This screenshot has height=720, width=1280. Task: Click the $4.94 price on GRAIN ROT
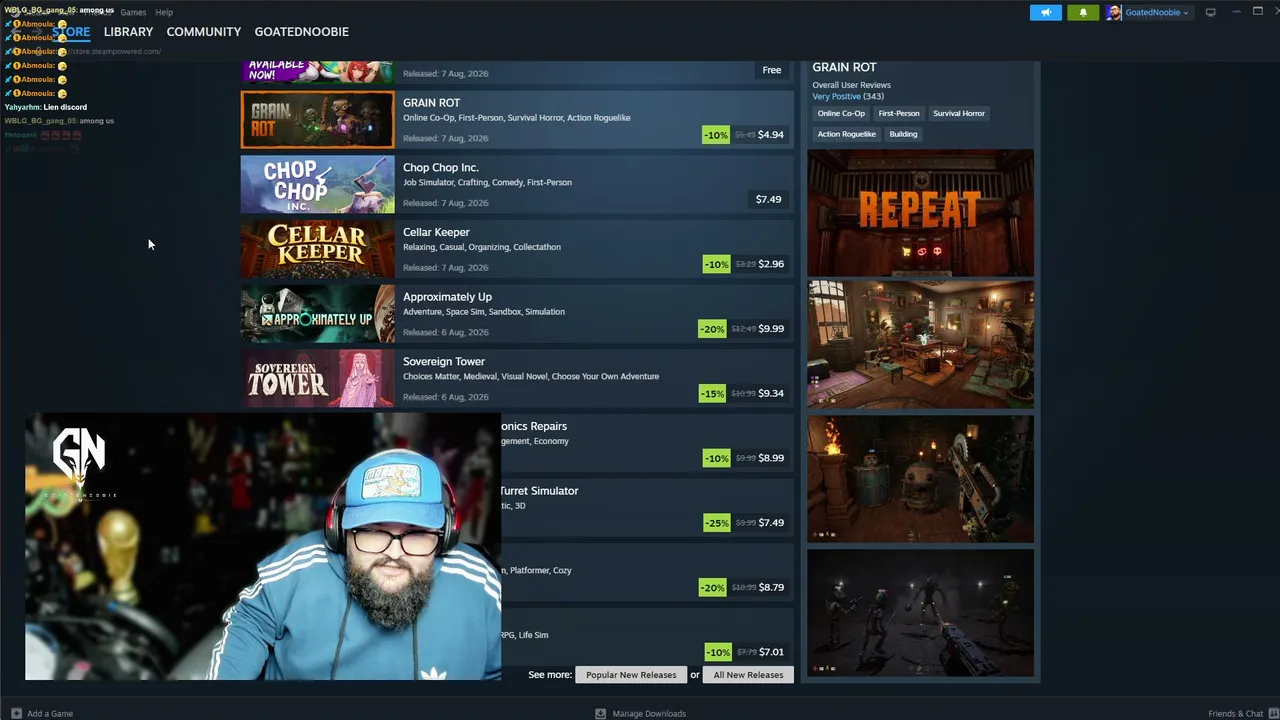coord(771,135)
